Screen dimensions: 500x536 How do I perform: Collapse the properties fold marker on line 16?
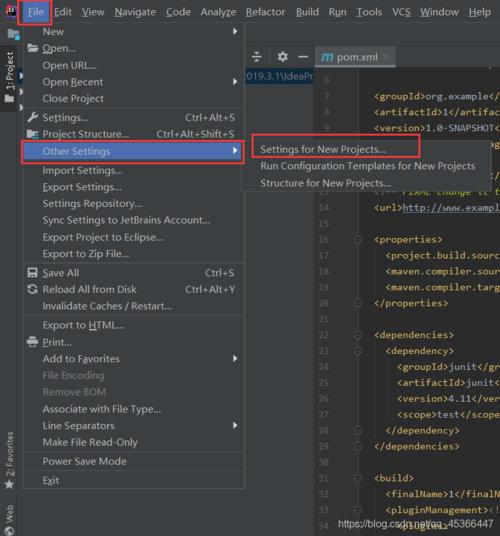click(358, 240)
